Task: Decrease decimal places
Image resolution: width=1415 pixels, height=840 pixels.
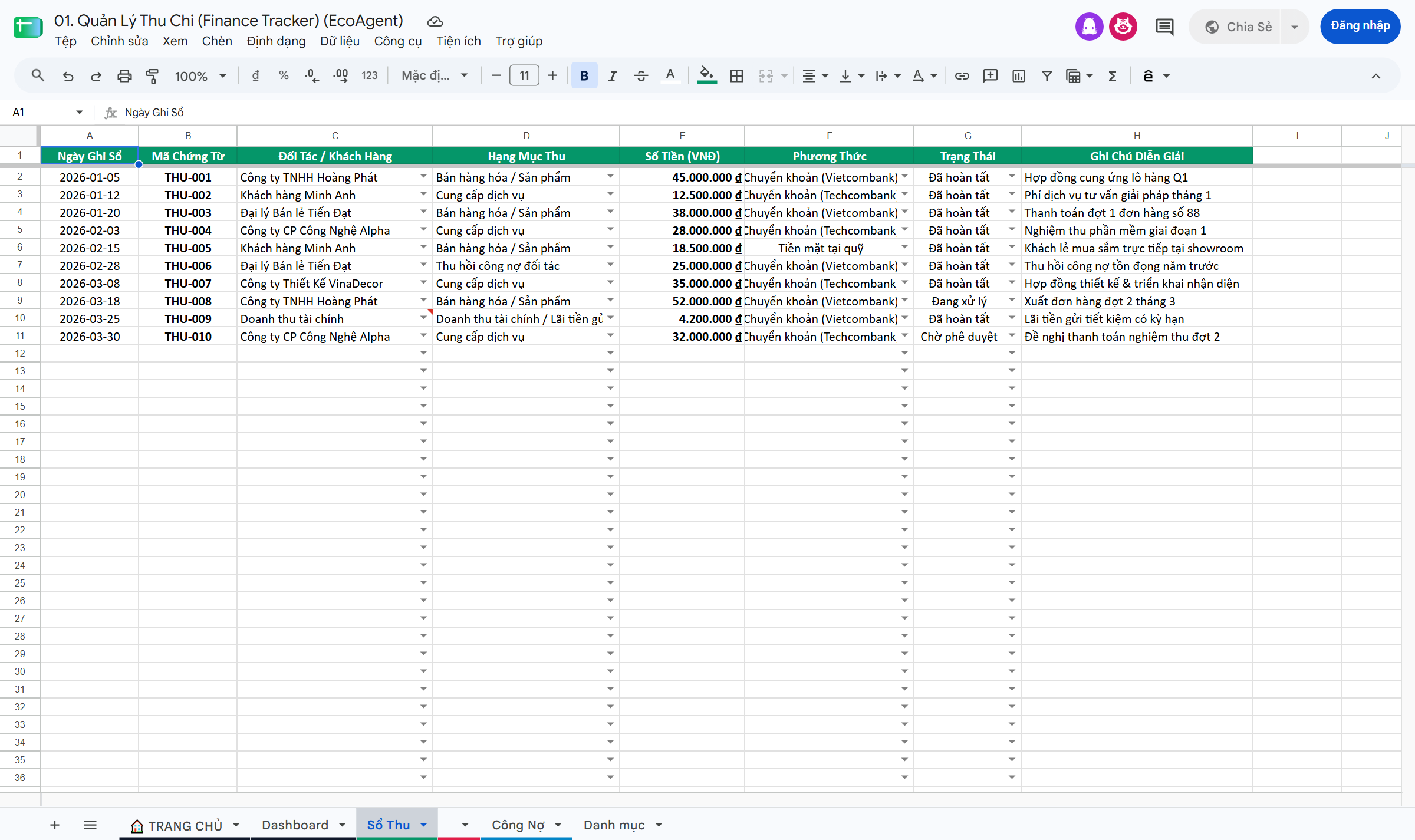Action: coord(312,76)
